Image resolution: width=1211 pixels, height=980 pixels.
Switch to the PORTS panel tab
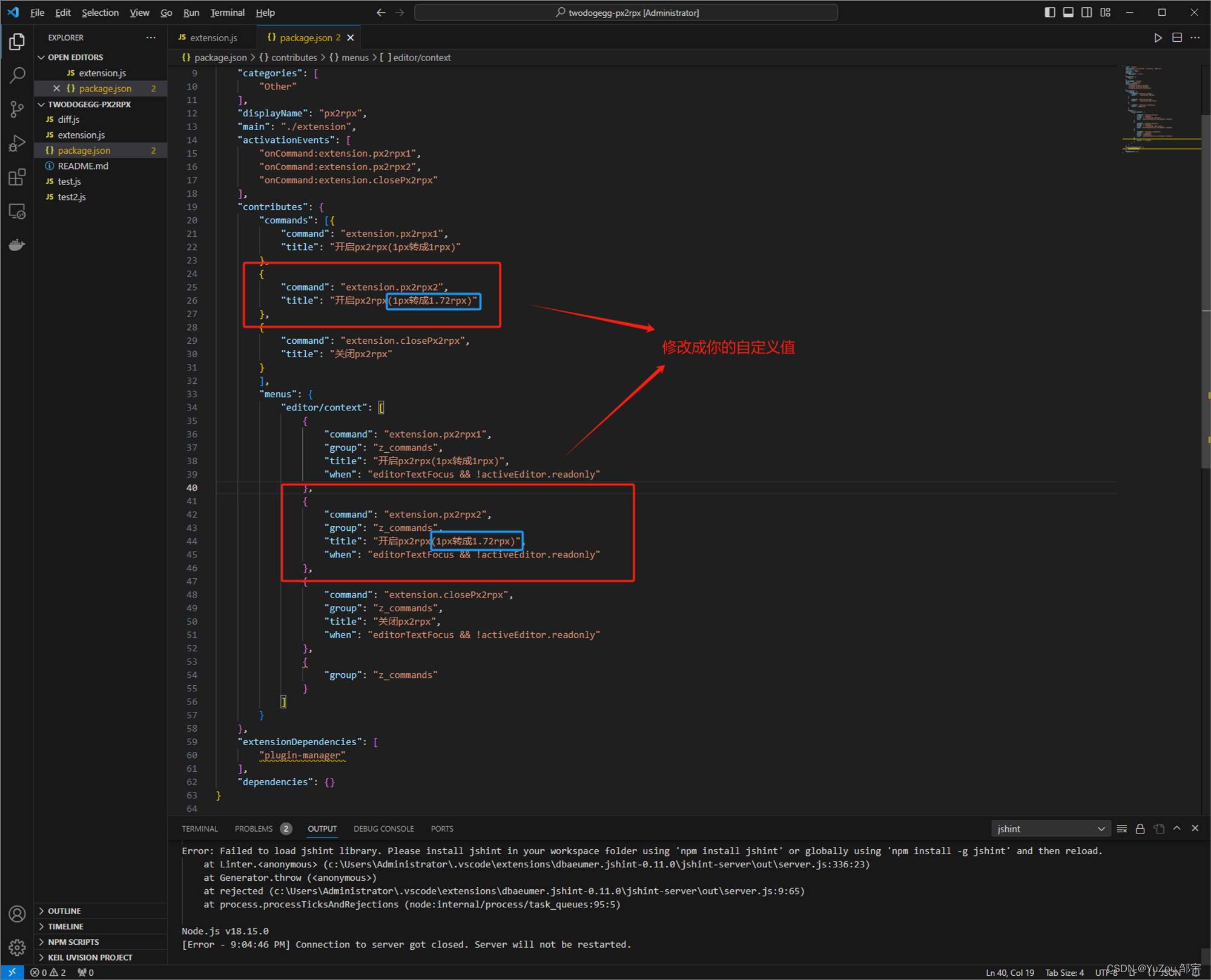[x=442, y=829]
